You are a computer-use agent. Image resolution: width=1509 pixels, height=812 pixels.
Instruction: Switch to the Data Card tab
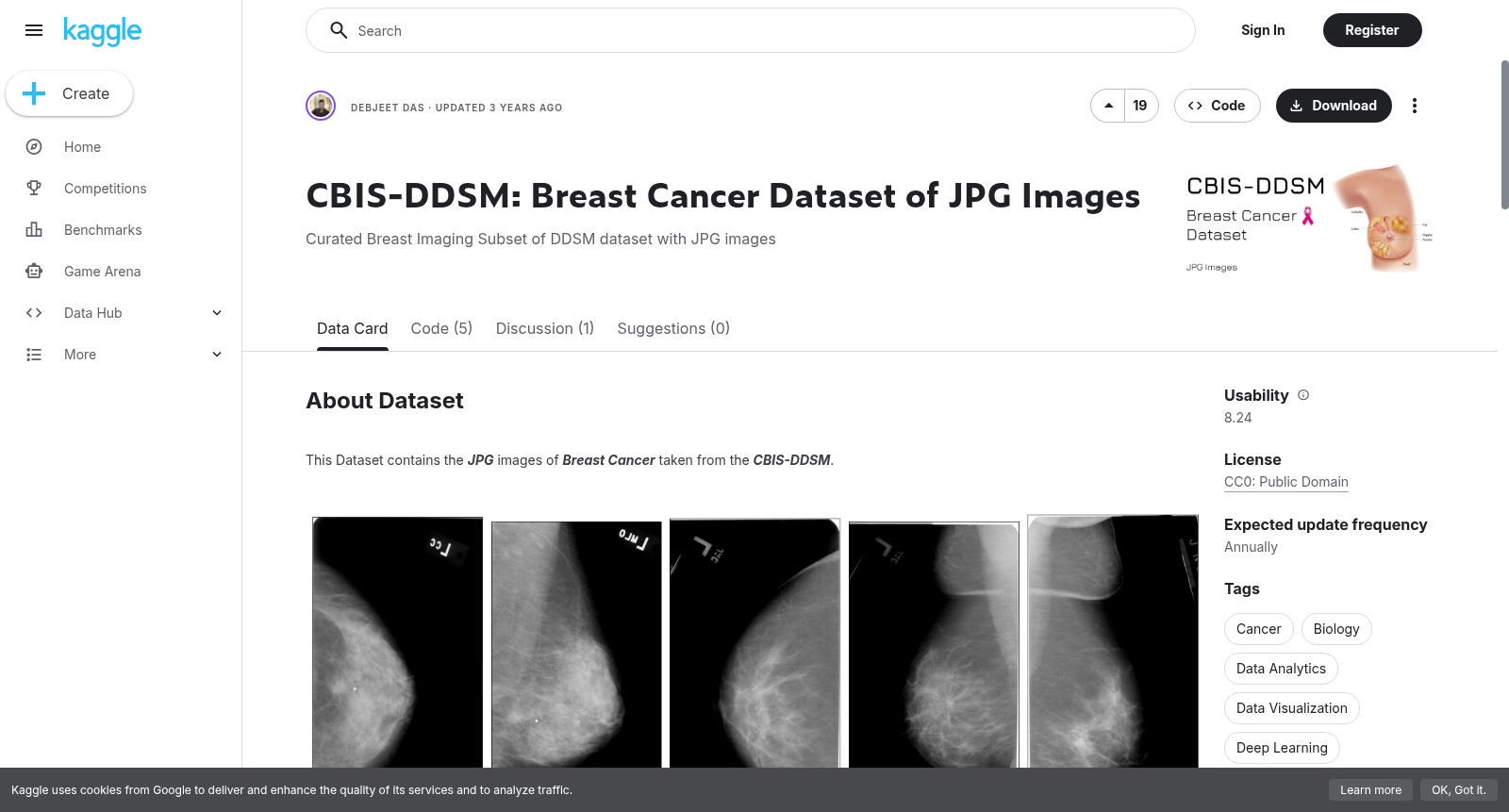(x=353, y=328)
